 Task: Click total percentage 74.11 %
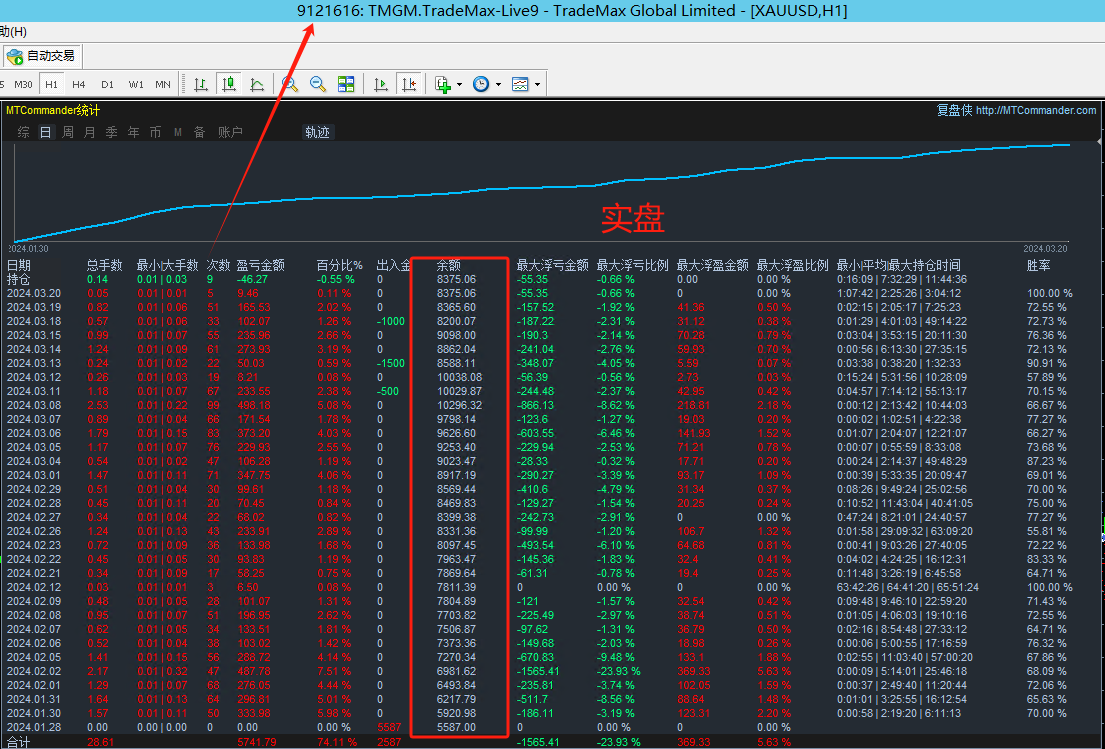(337, 742)
